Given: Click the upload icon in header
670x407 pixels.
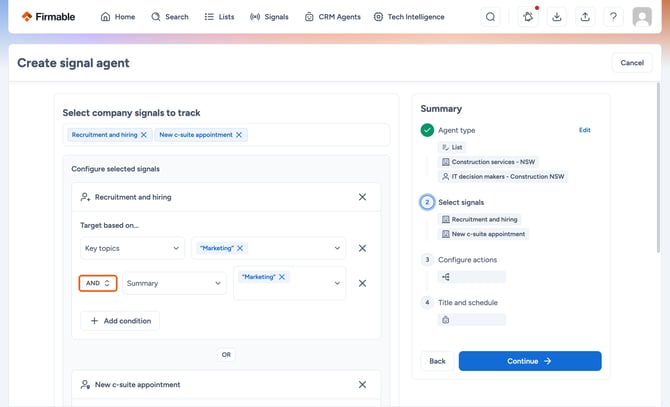Looking at the screenshot, I should pos(585,17).
